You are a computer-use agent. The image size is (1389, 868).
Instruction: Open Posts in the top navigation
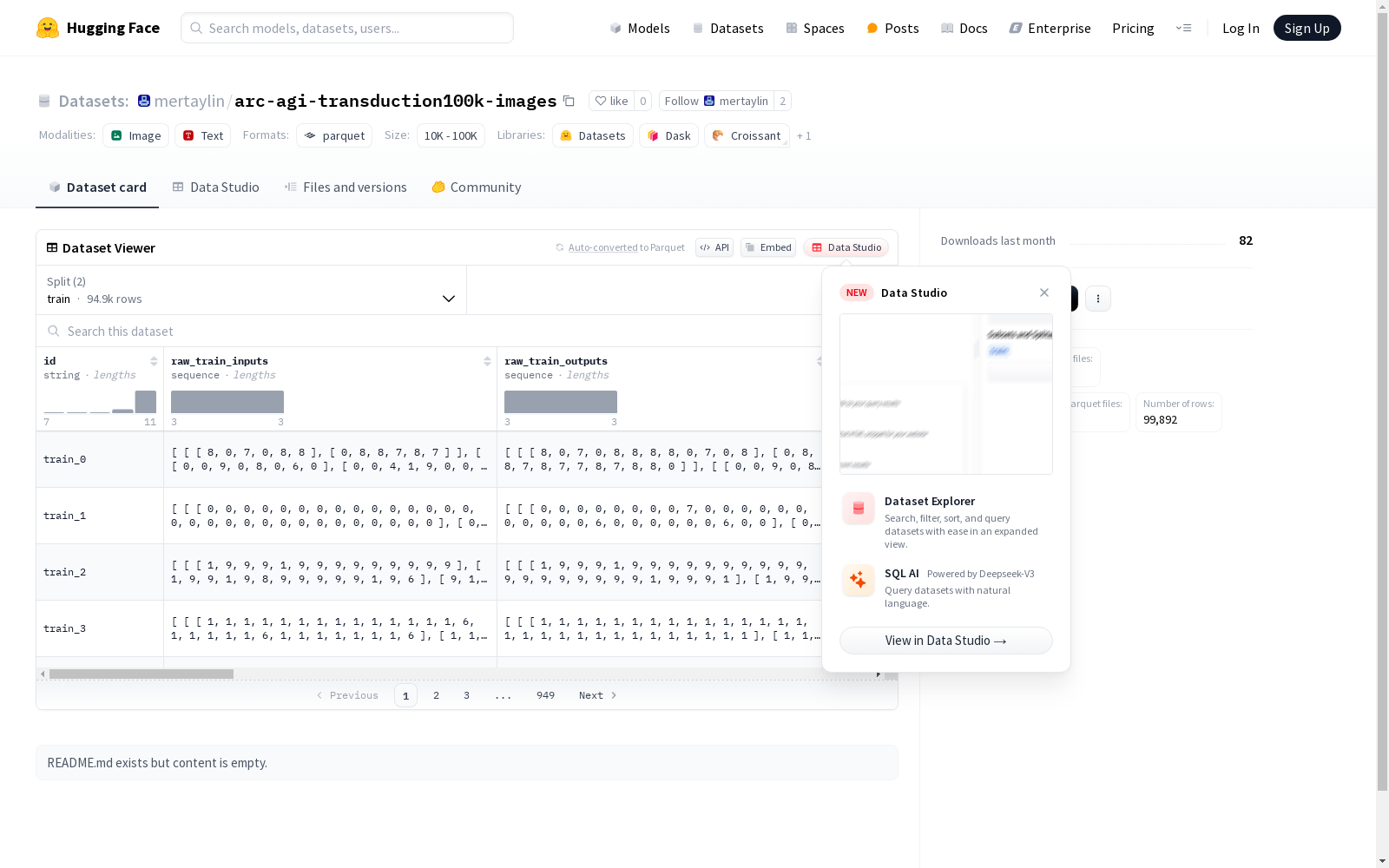point(892,28)
